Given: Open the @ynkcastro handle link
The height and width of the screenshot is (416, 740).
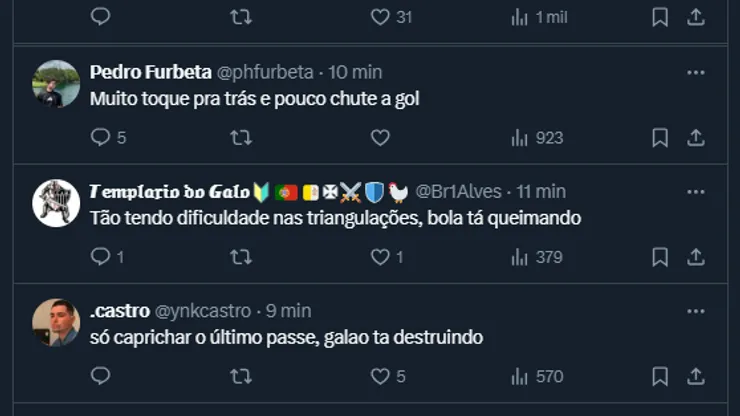Looking at the screenshot, I should (202, 311).
